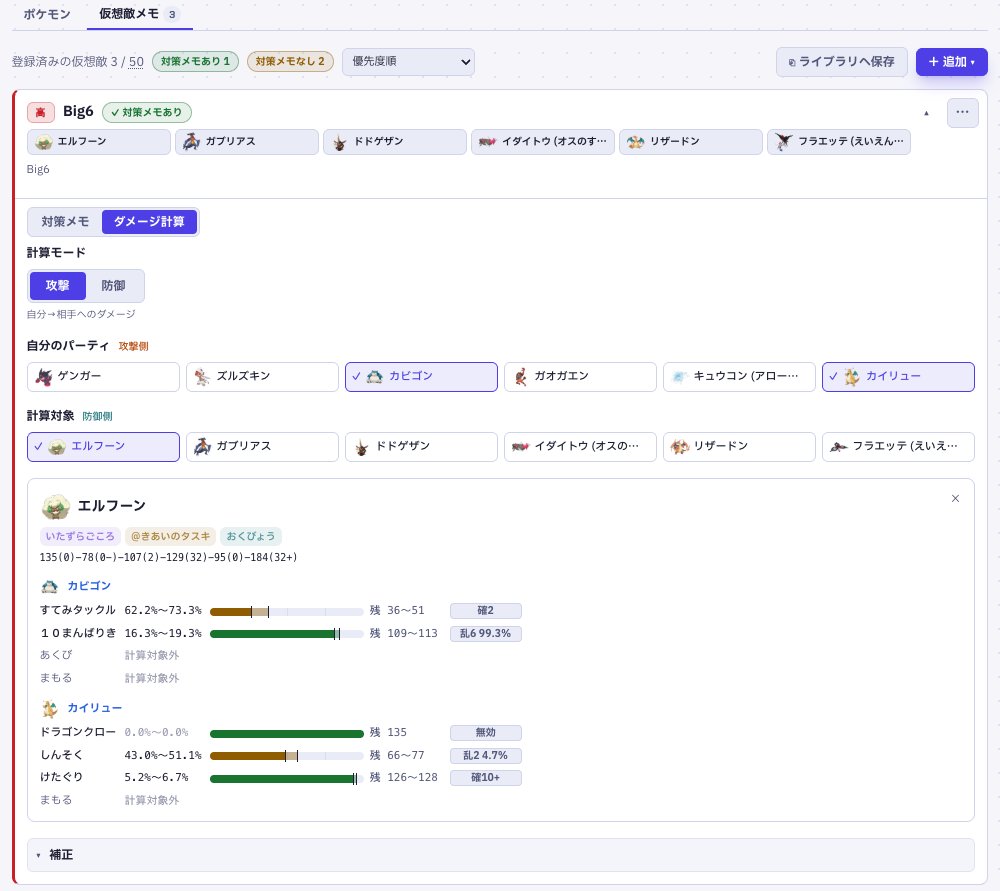This screenshot has width=1000, height=891.
Task: Open the Big6 card more options menu
Action: coord(962,112)
